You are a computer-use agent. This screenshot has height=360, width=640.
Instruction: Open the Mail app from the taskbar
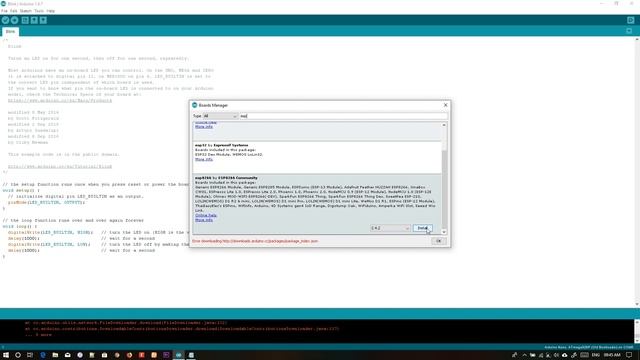pyautogui.click(x=67, y=355)
